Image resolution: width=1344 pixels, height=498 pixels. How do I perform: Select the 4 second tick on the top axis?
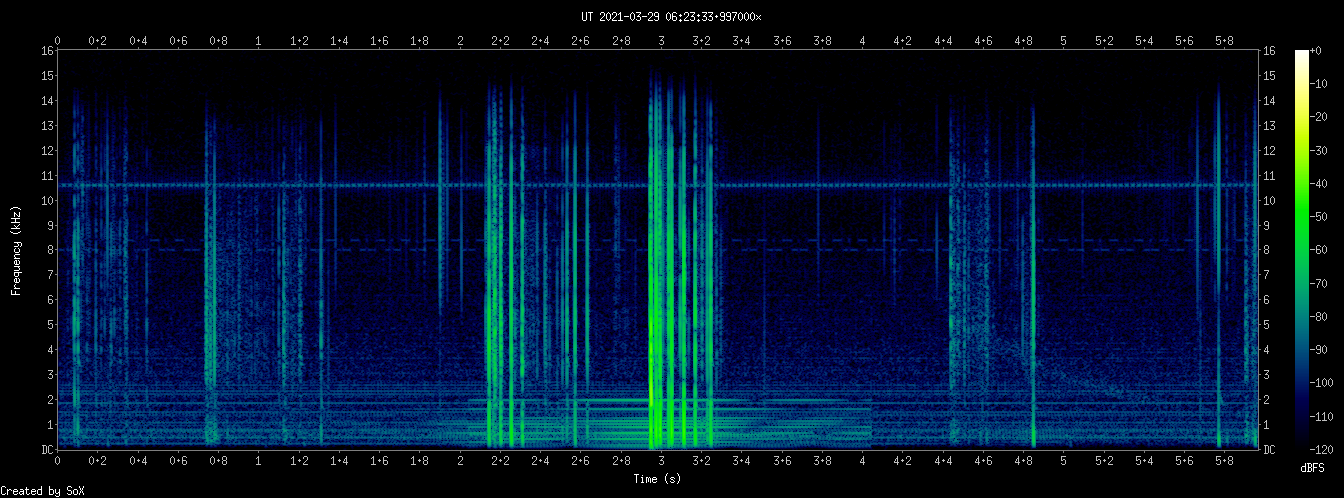tap(862, 41)
